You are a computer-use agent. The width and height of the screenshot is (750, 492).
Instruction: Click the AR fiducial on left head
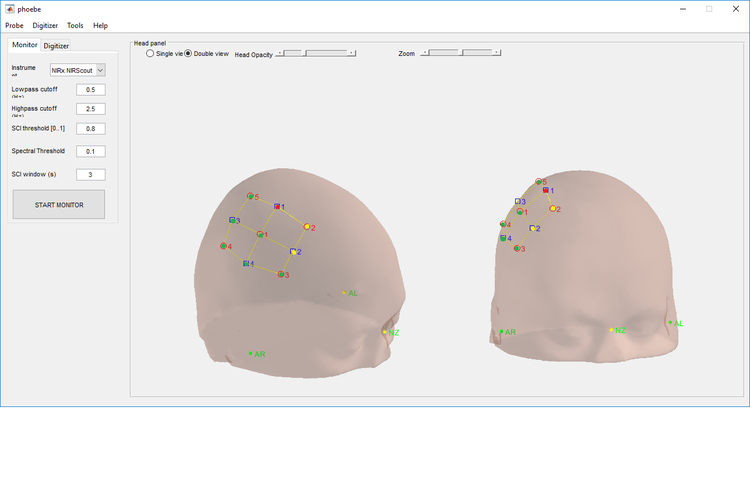(x=251, y=353)
